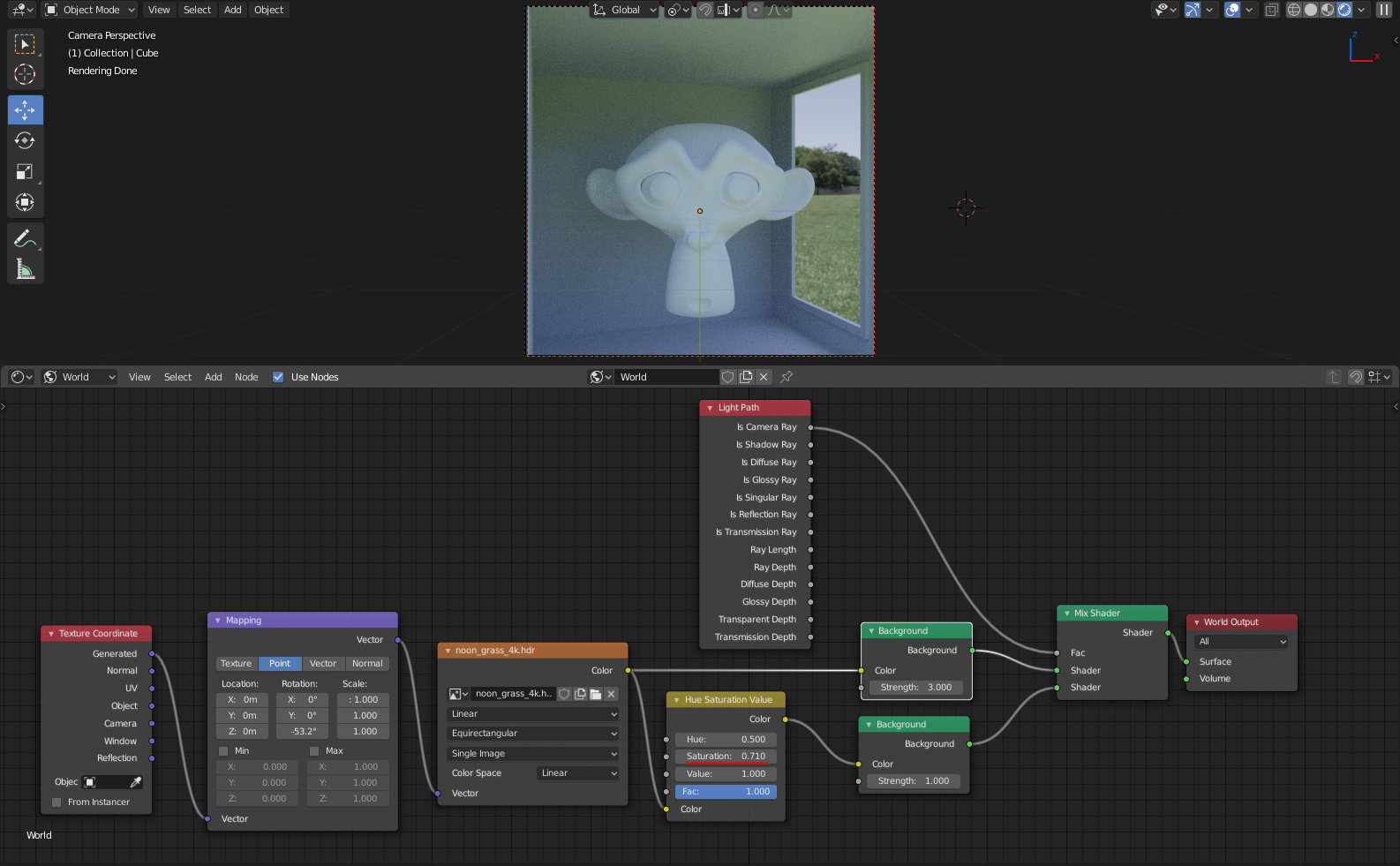The image size is (1400, 866).
Task: Open the Object Mode dropdown
Action: (x=89, y=10)
